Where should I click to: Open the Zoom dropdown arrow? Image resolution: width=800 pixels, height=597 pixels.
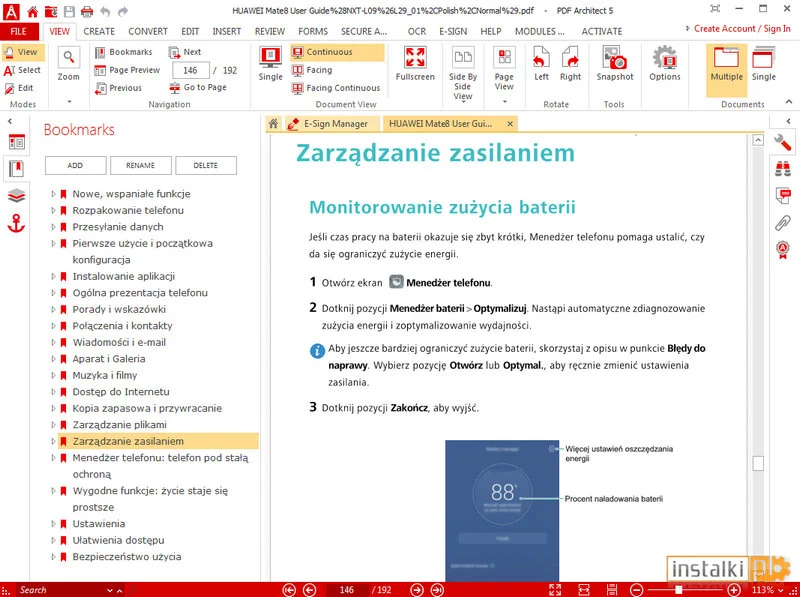69,101
